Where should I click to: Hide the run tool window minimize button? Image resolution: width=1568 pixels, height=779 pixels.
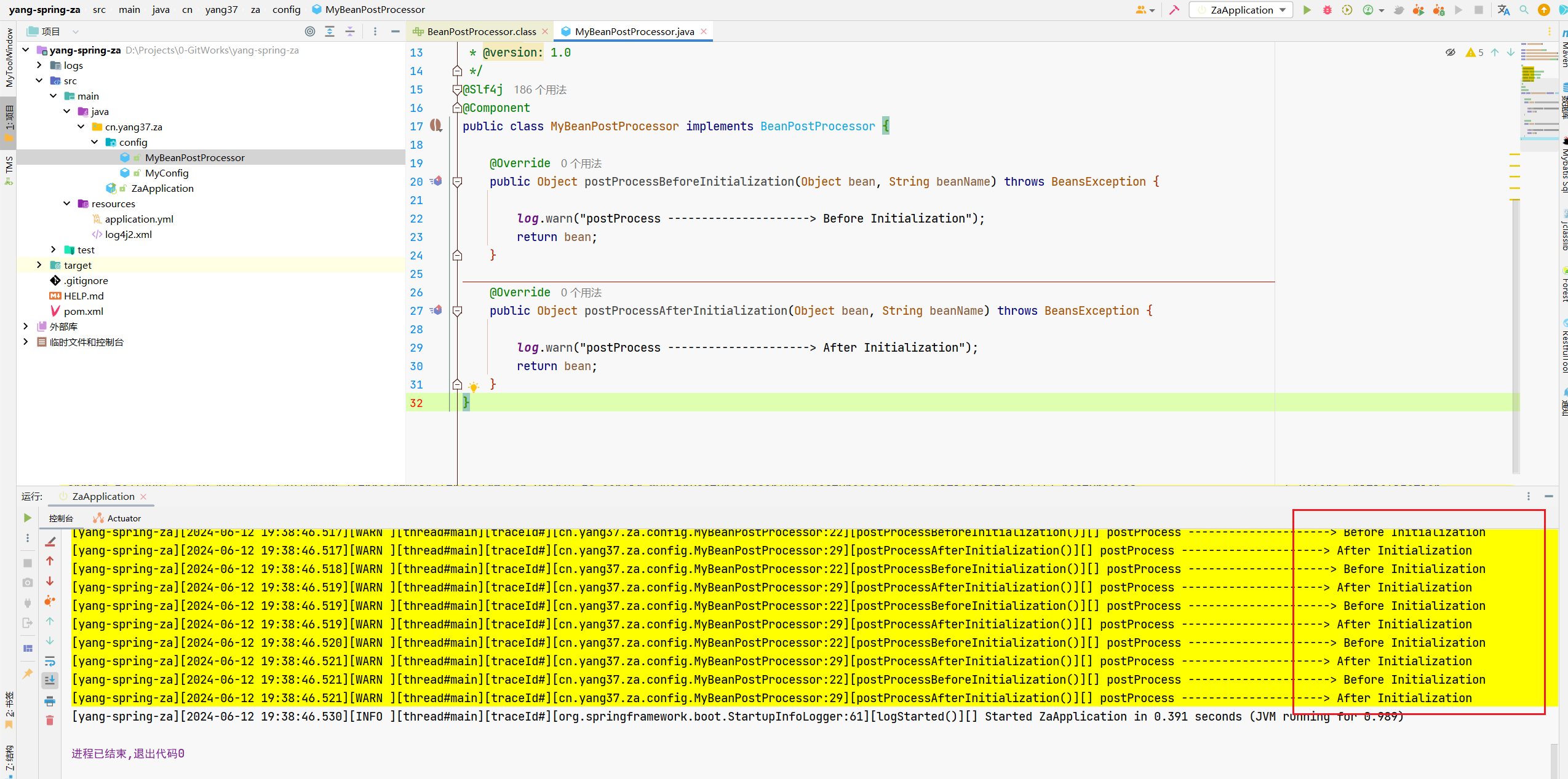(1549, 496)
